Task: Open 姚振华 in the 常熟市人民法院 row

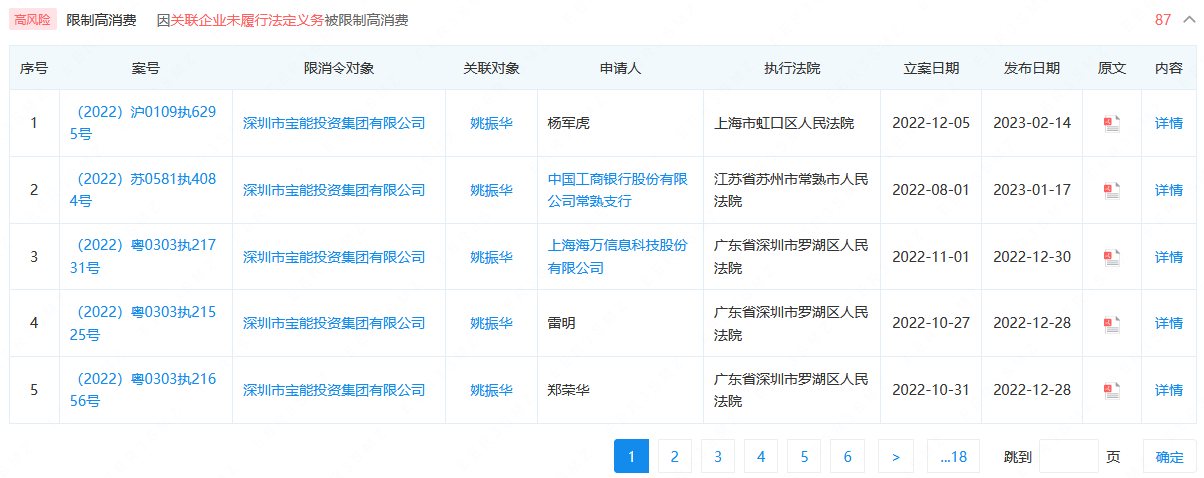Action: tap(491, 190)
